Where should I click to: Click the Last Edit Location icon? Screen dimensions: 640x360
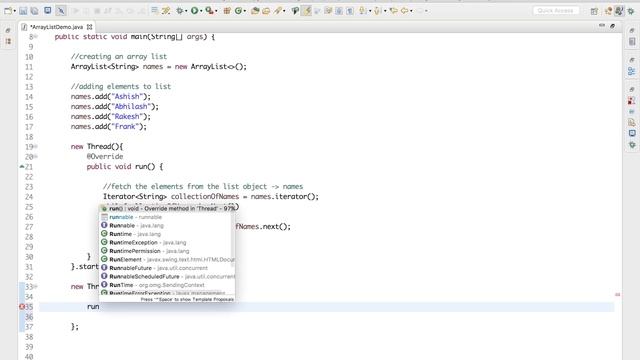click(x=394, y=11)
